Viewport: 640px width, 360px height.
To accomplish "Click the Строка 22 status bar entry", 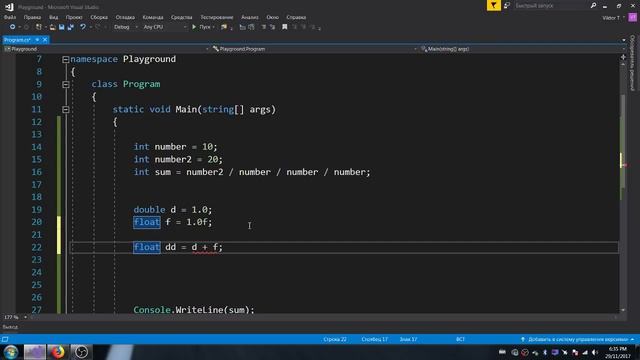I will click(335, 339).
